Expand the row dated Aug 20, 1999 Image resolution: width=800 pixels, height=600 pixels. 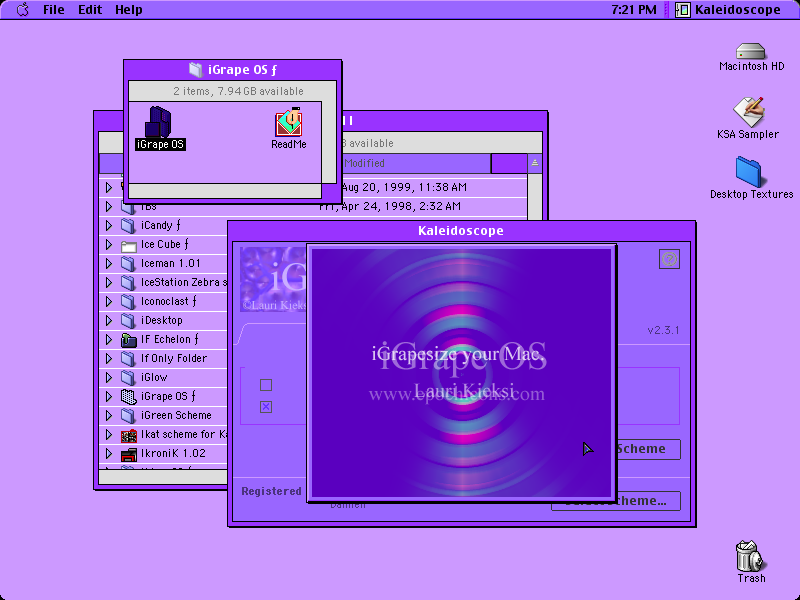pos(109,187)
